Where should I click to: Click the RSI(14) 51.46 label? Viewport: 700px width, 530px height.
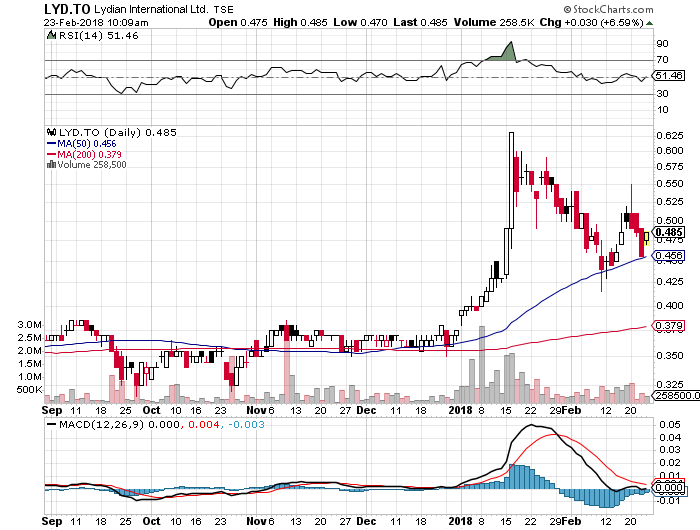tap(99, 36)
